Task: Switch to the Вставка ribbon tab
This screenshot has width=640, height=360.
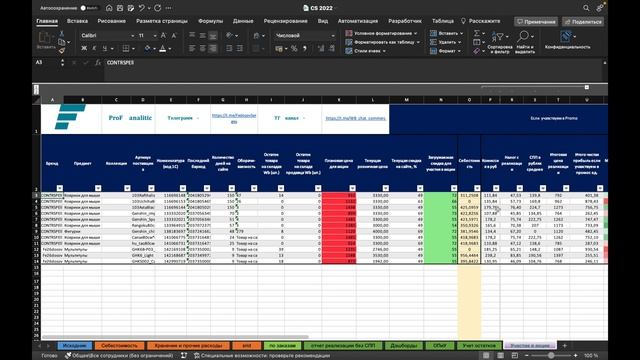Action: point(77,21)
